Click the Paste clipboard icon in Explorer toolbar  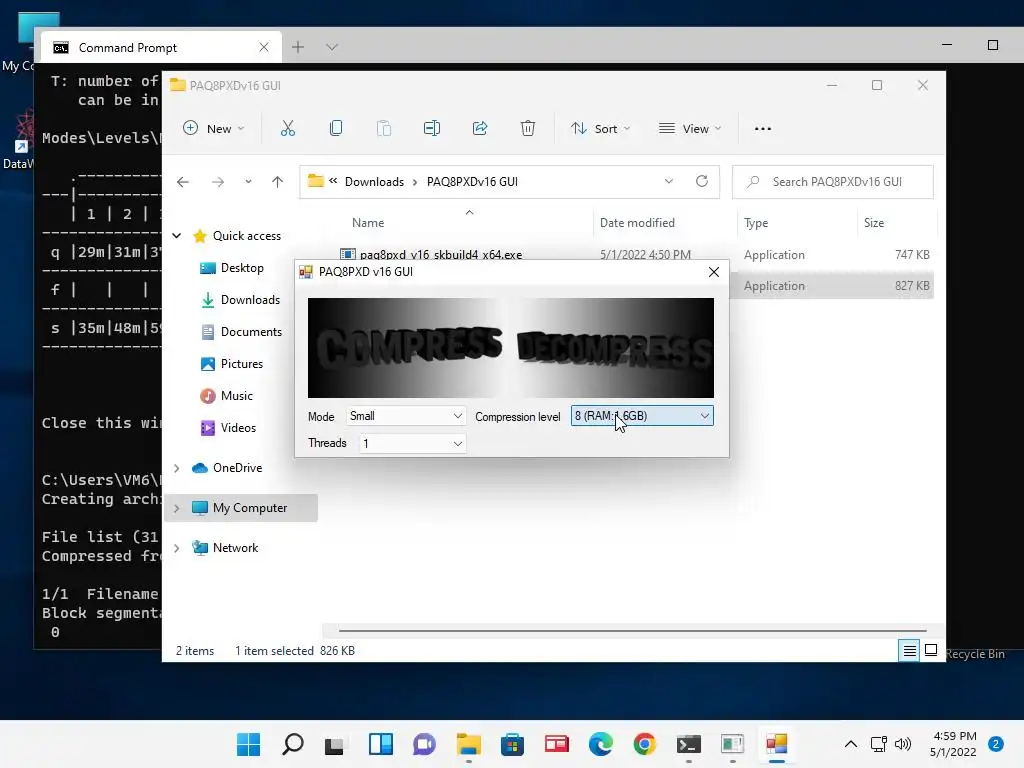(x=384, y=129)
